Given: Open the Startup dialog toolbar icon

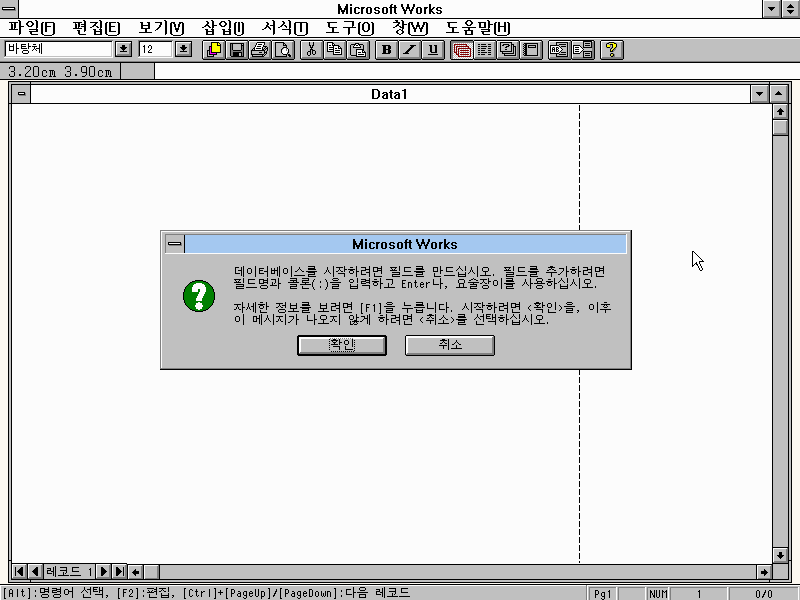Looking at the screenshot, I should click(214, 49).
